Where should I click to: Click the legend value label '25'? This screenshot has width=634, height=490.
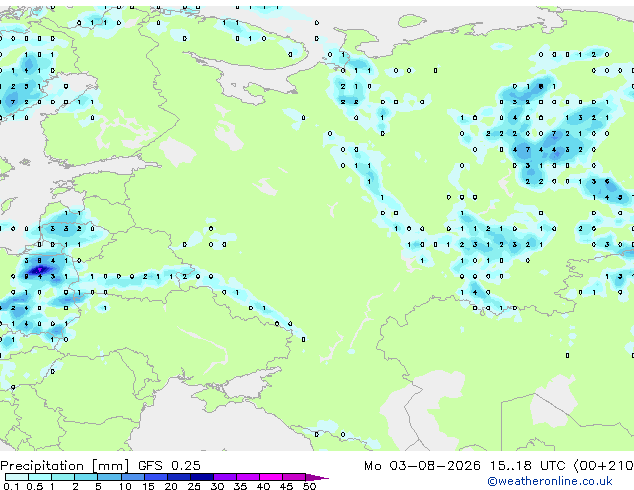coord(194,486)
